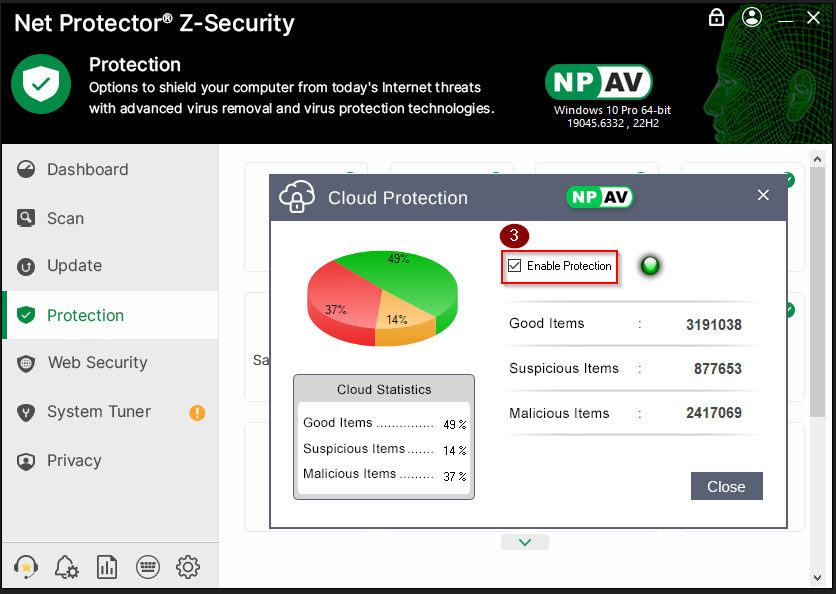
Task: Open the user account profile icon
Action: 752,18
